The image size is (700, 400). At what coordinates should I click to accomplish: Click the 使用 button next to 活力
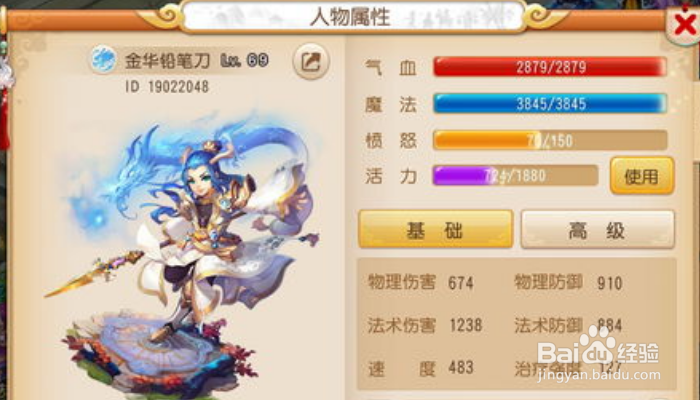coord(642,176)
